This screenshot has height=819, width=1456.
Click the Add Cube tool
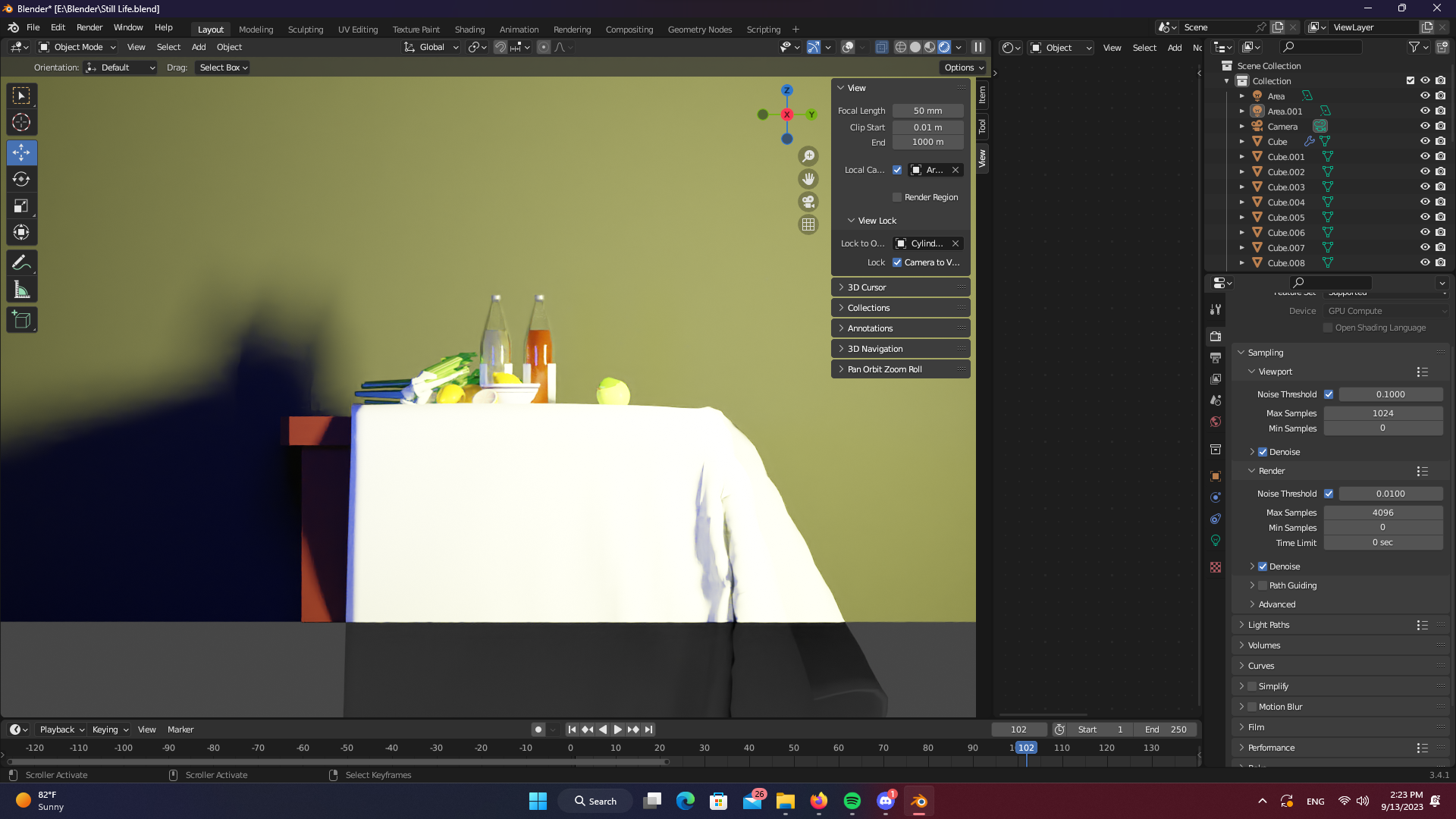21,320
